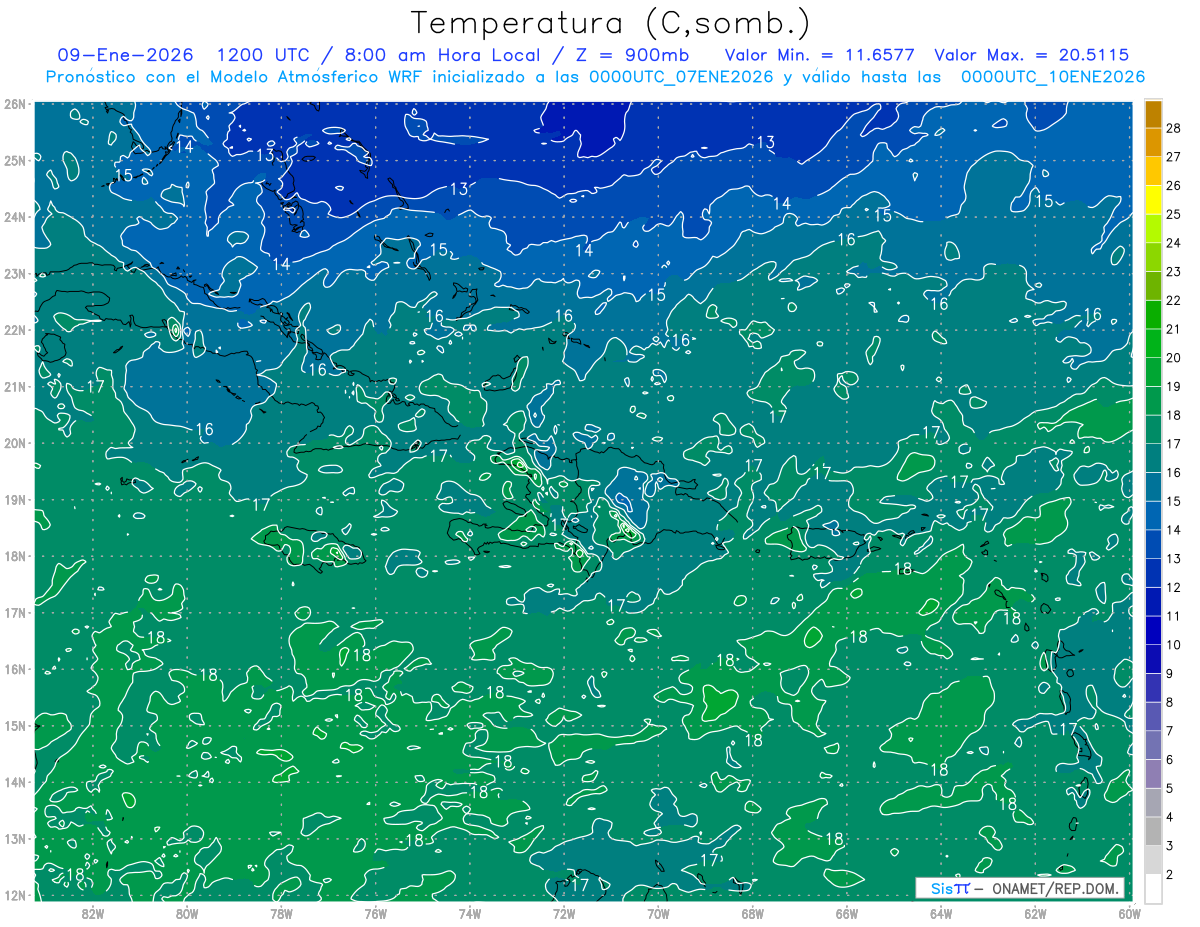The image size is (1200, 927).
Task: Click the '23N' latitude axis label
Action: click(14, 273)
